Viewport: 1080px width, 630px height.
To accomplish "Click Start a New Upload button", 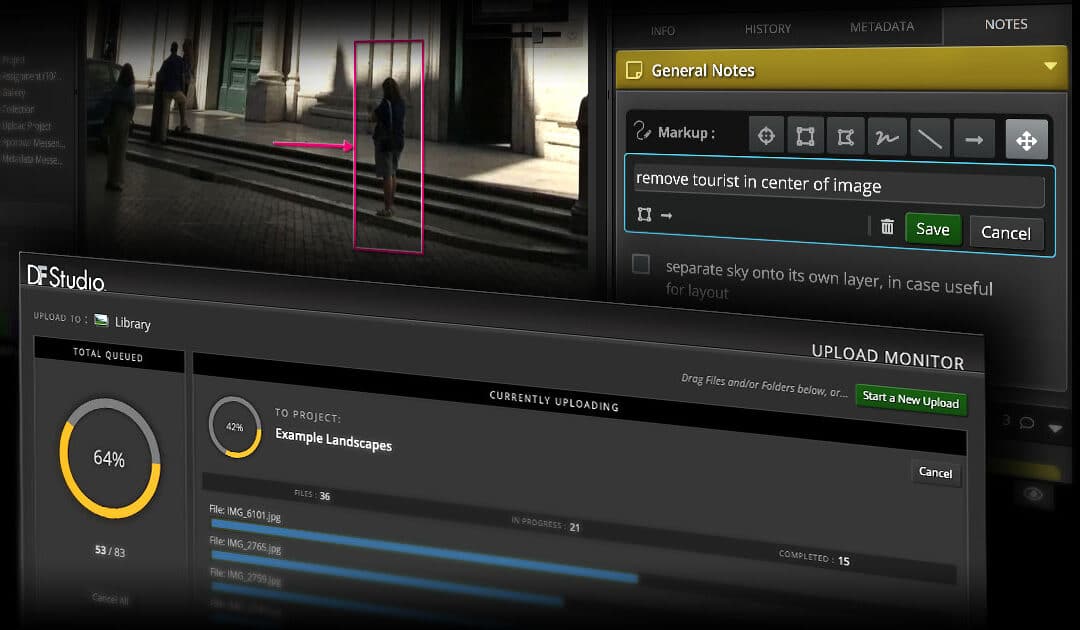I will click(x=911, y=400).
